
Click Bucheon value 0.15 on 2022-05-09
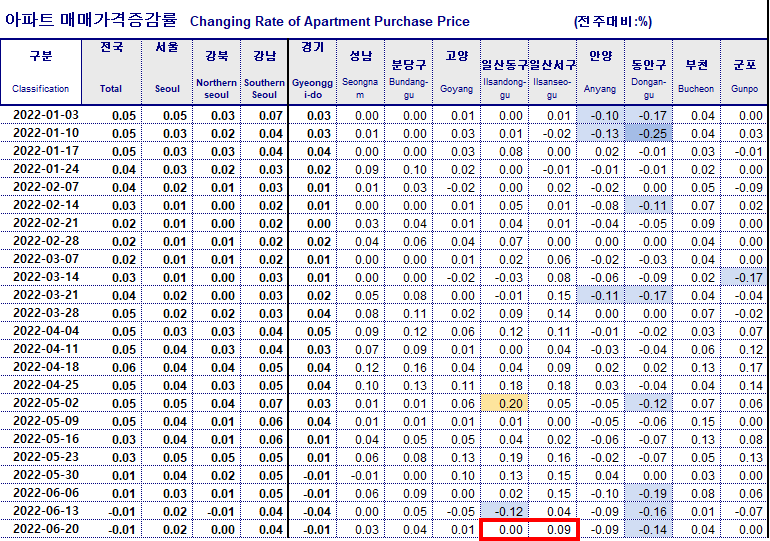[x=696, y=421]
